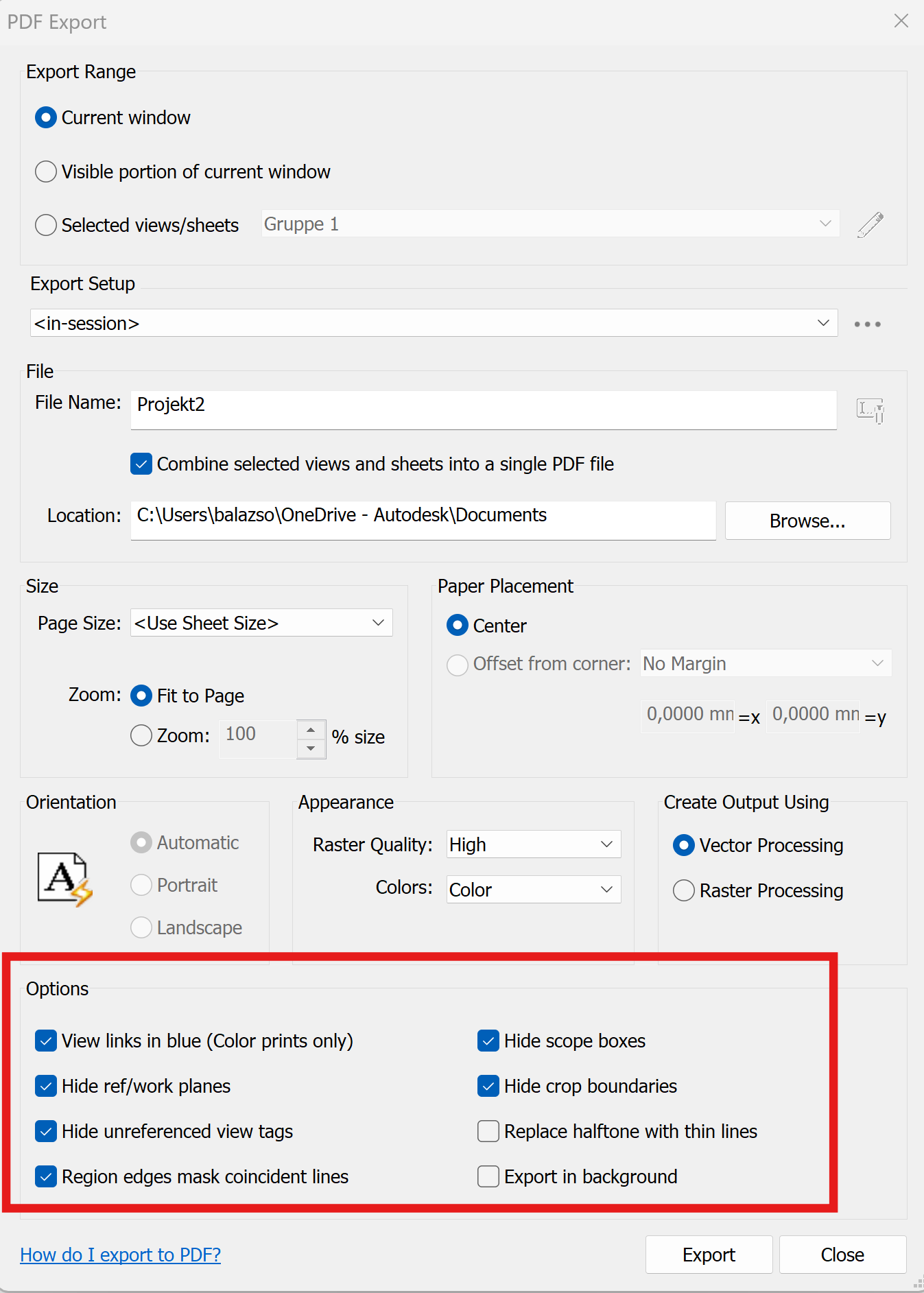Image resolution: width=924 pixels, height=1293 pixels.
Task: Expand the Page Size dropdown
Action: [261, 623]
